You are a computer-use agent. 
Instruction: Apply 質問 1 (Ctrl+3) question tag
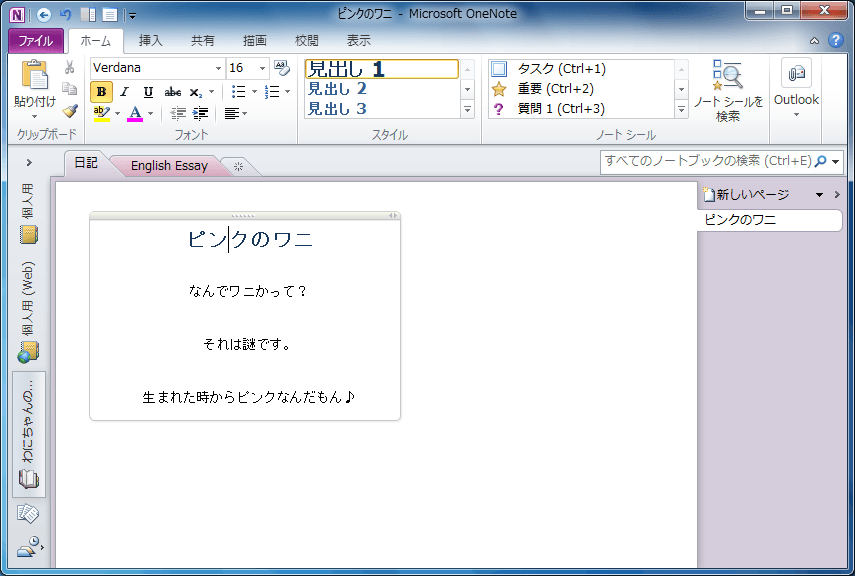pyautogui.click(x=581, y=109)
